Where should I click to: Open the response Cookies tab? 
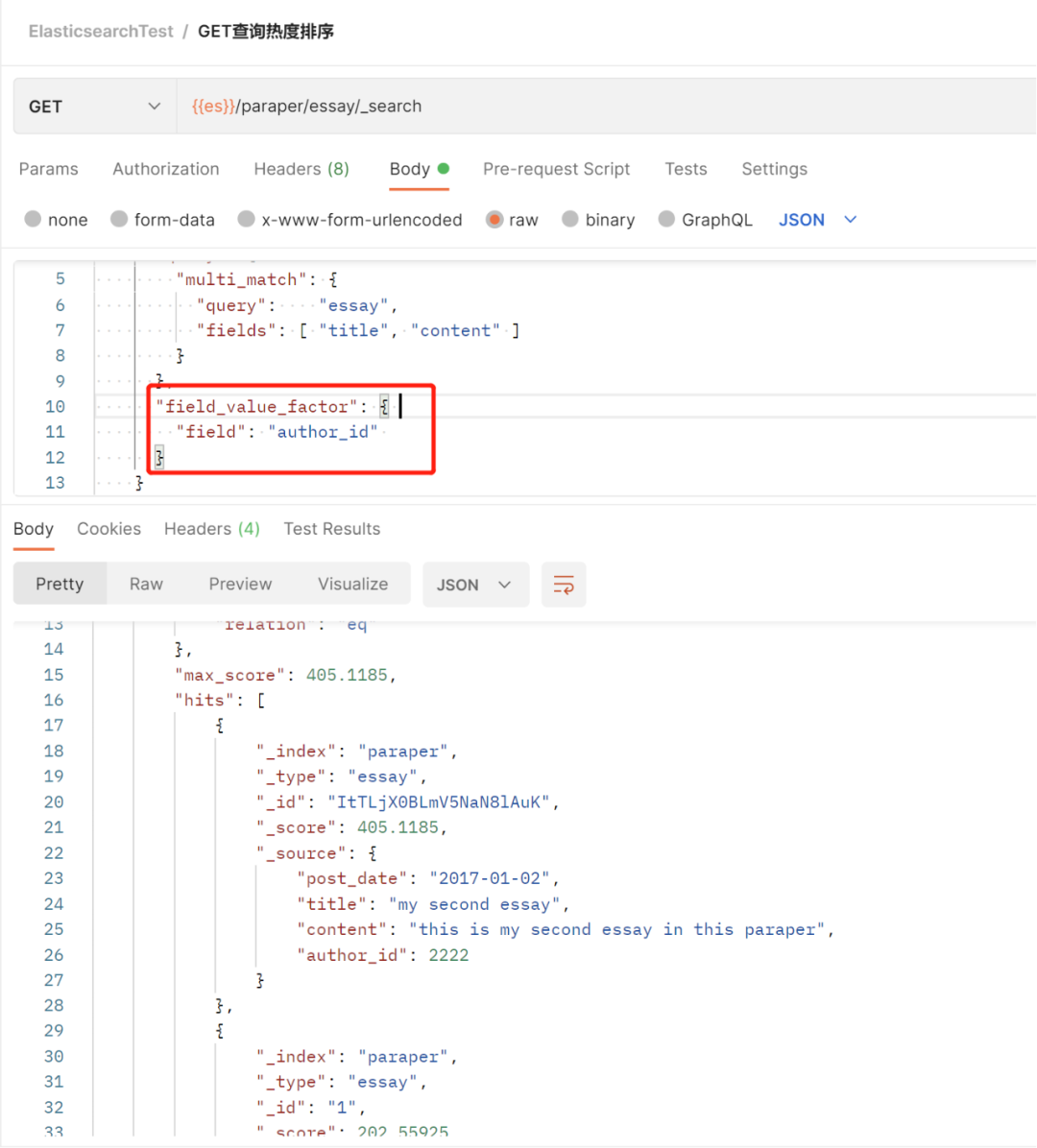point(109,529)
